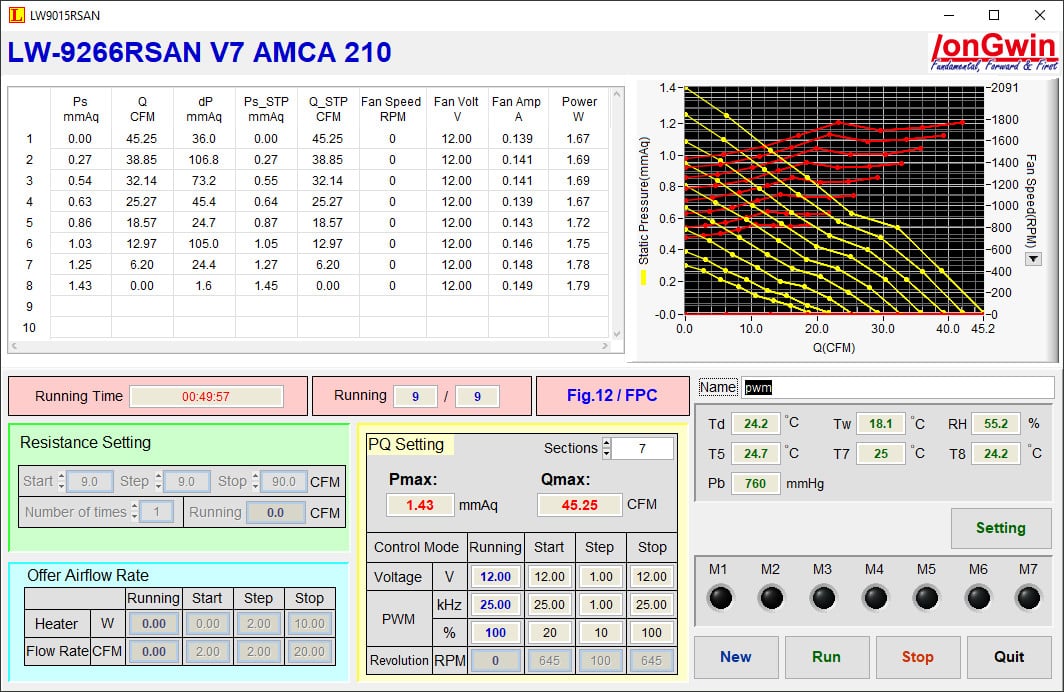This screenshot has width=1064, height=692.
Task: Click the M7 indicator light
Action: point(1028,597)
